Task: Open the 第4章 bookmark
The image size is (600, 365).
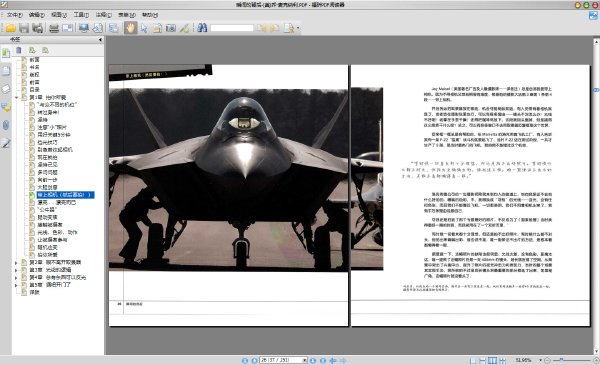Action: pos(57,277)
